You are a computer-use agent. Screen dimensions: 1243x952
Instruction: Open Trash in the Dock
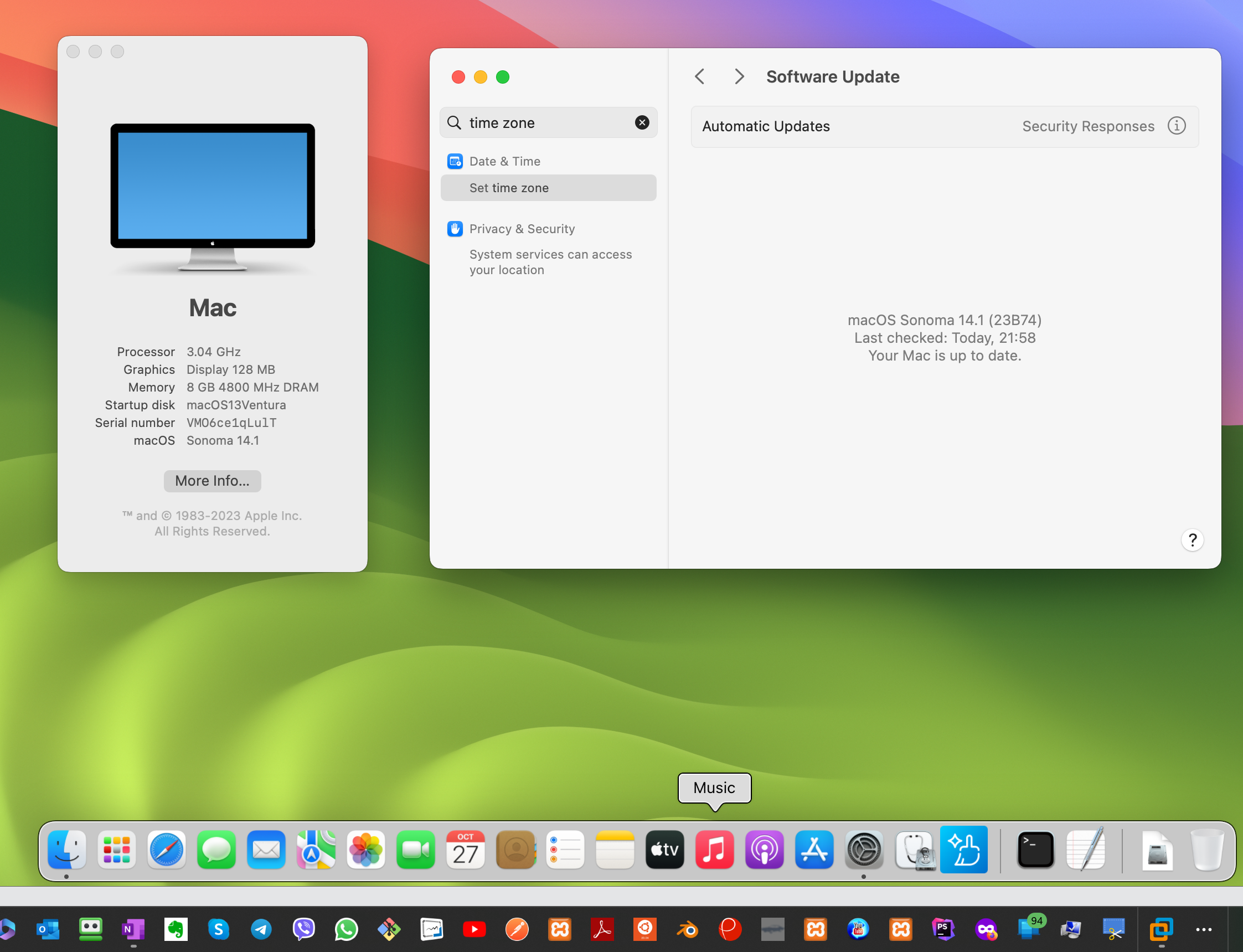pos(1208,850)
